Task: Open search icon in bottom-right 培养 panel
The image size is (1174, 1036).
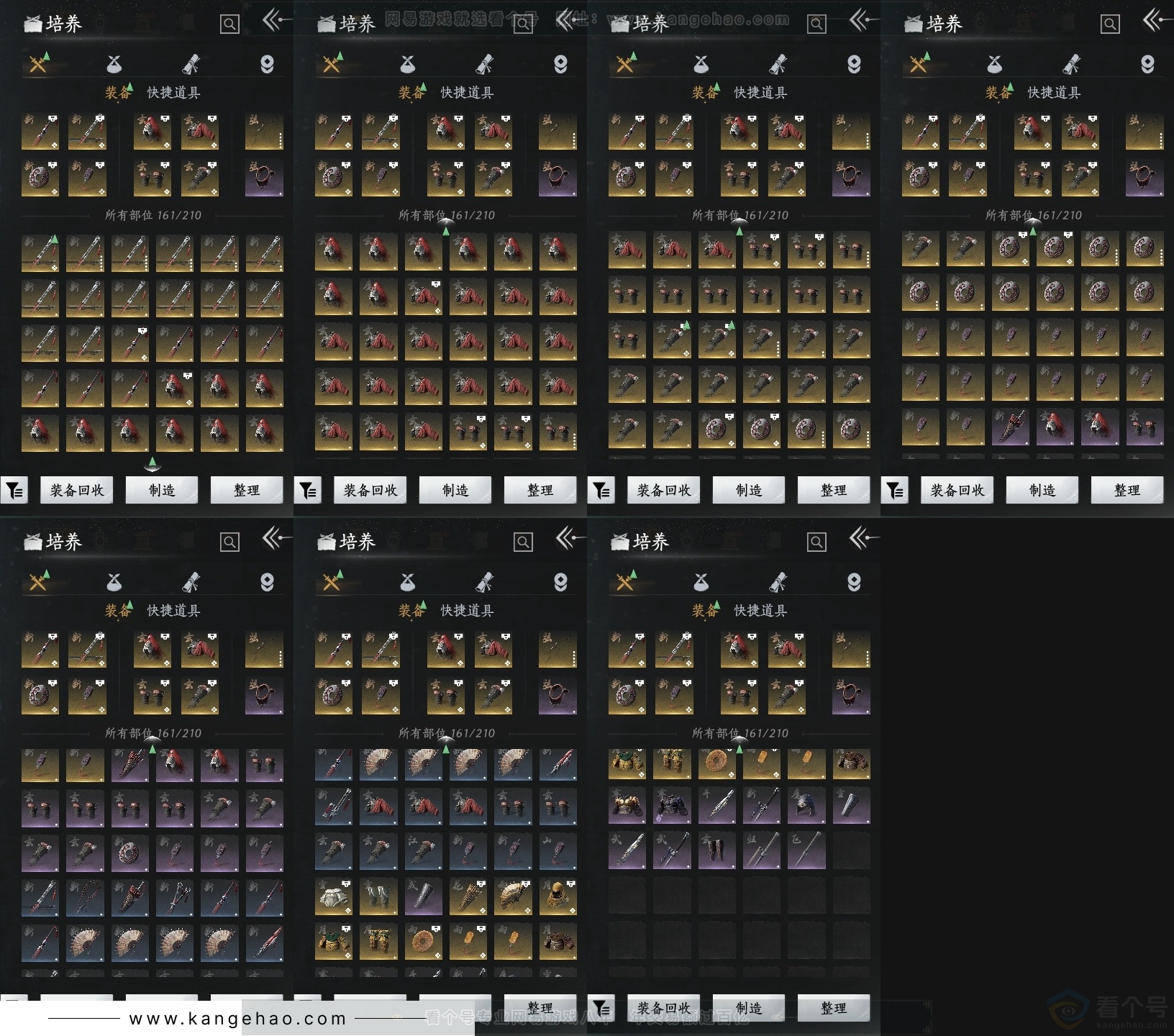Action: (816, 542)
